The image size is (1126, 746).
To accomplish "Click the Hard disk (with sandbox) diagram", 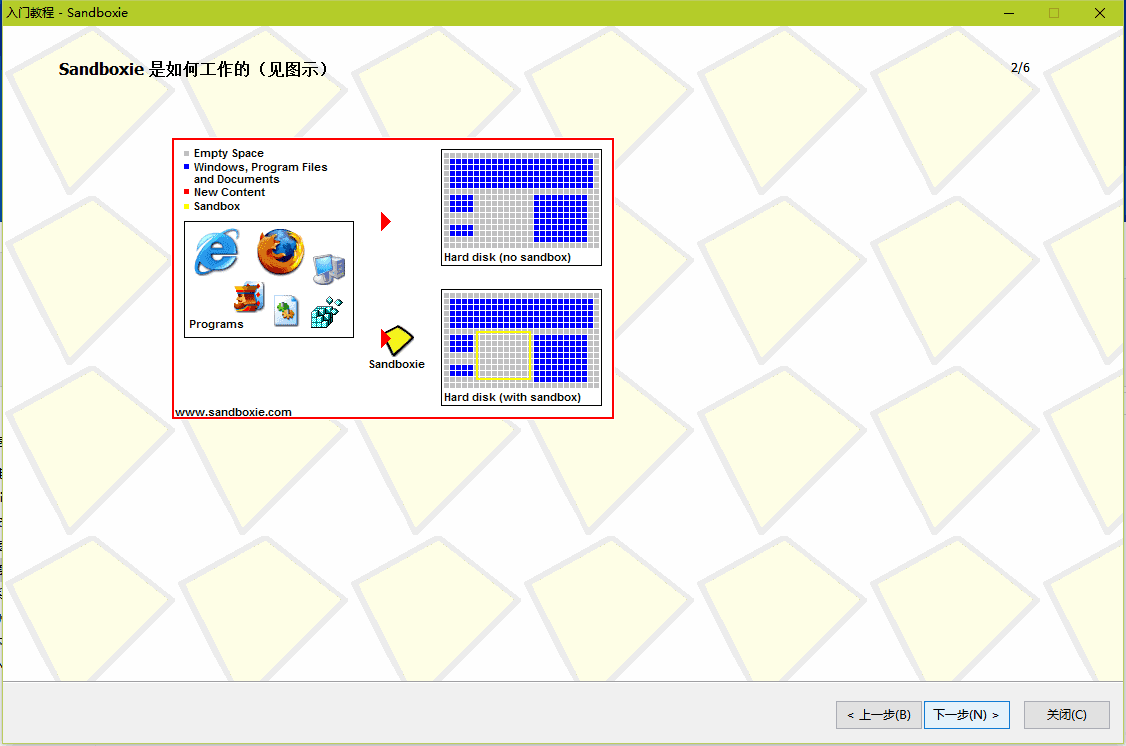I will click(x=521, y=340).
